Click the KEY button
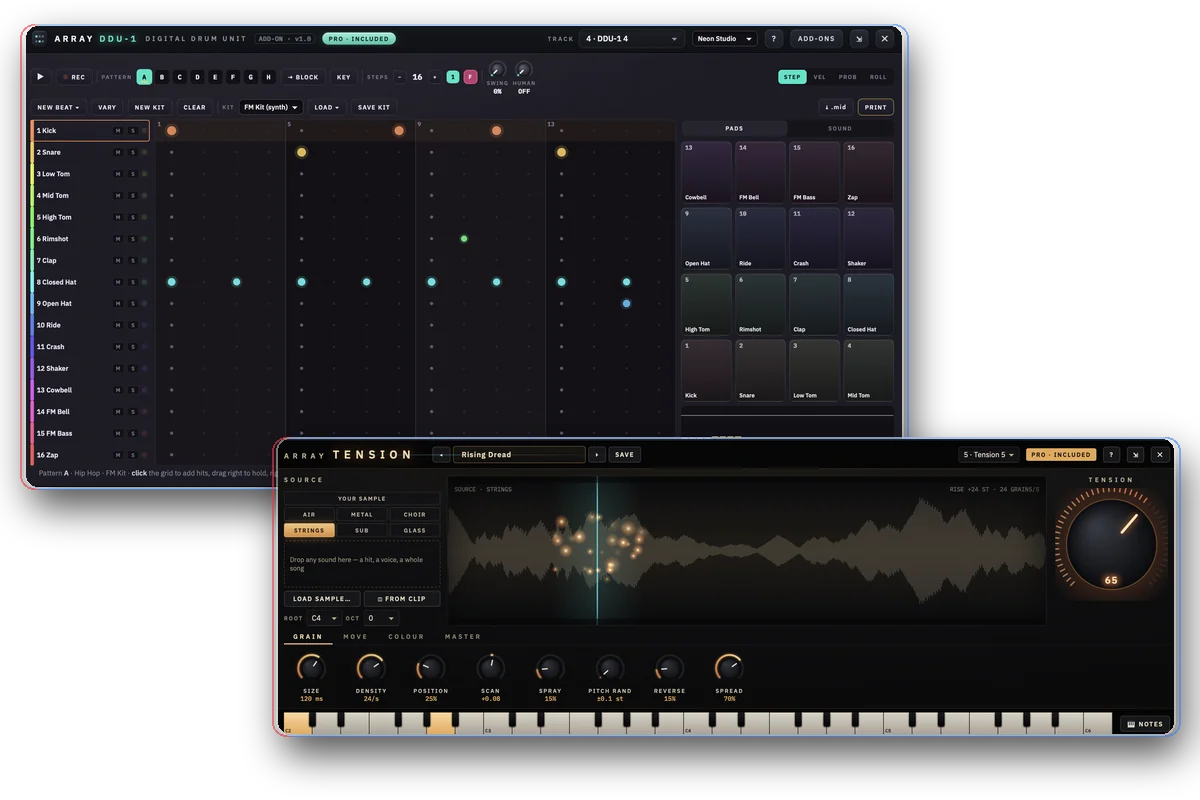1200x800 pixels. pos(343,77)
